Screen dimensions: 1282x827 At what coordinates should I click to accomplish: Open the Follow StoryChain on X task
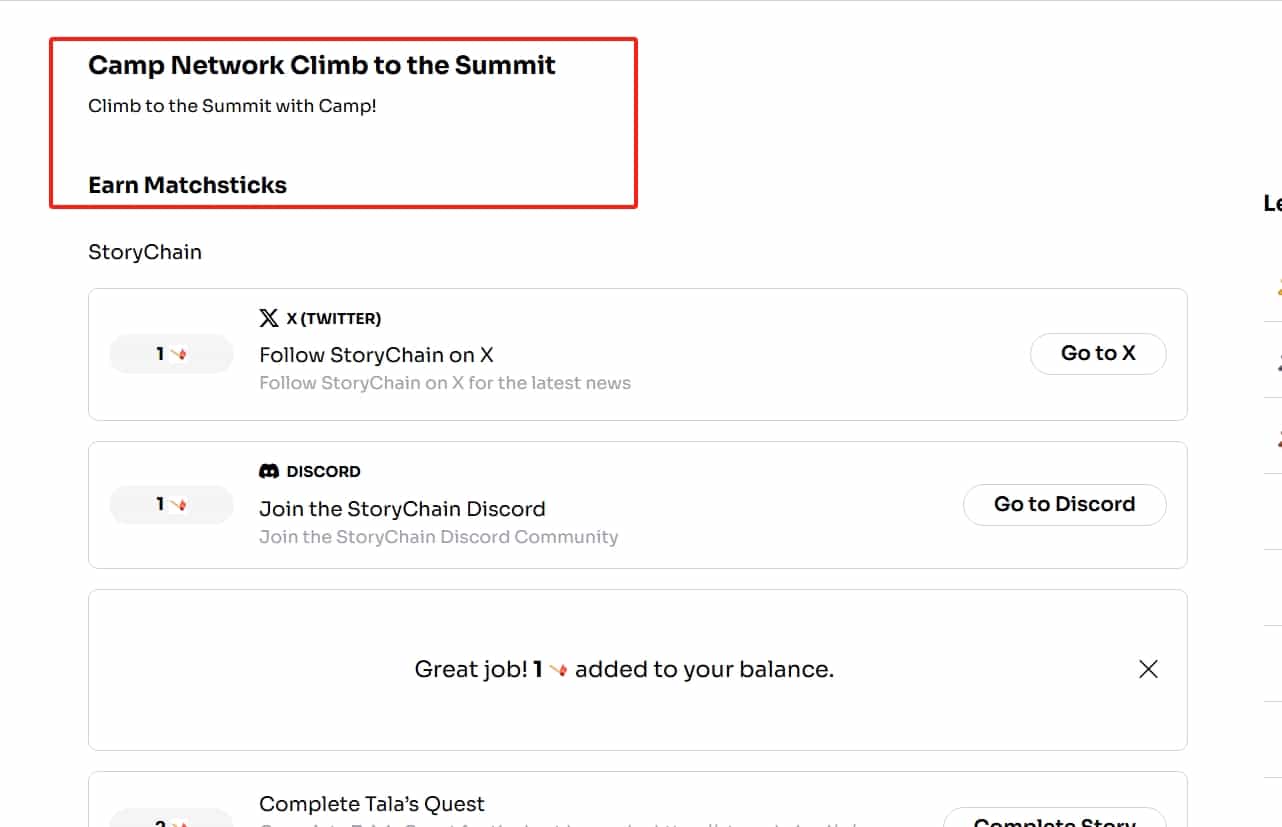pyautogui.click(x=376, y=355)
